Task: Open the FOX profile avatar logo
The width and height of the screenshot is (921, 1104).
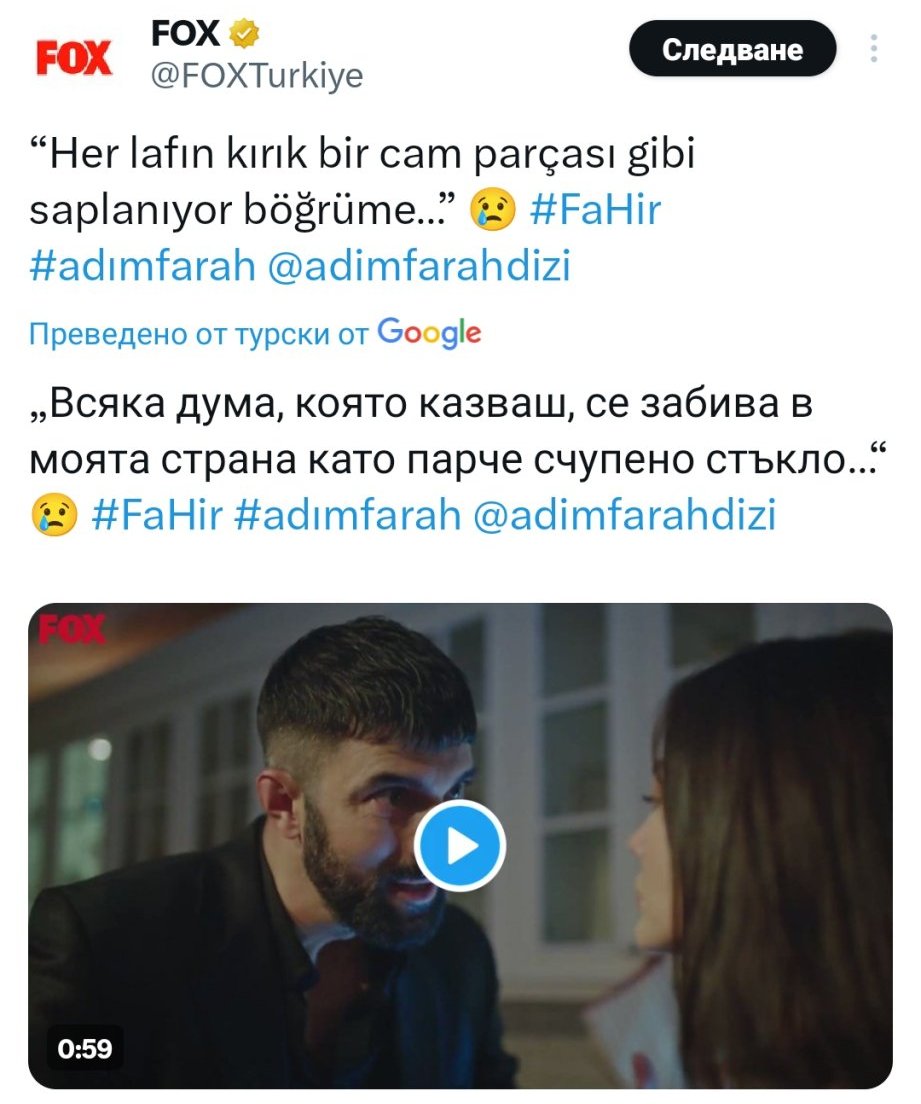Action: coord(74,58)
